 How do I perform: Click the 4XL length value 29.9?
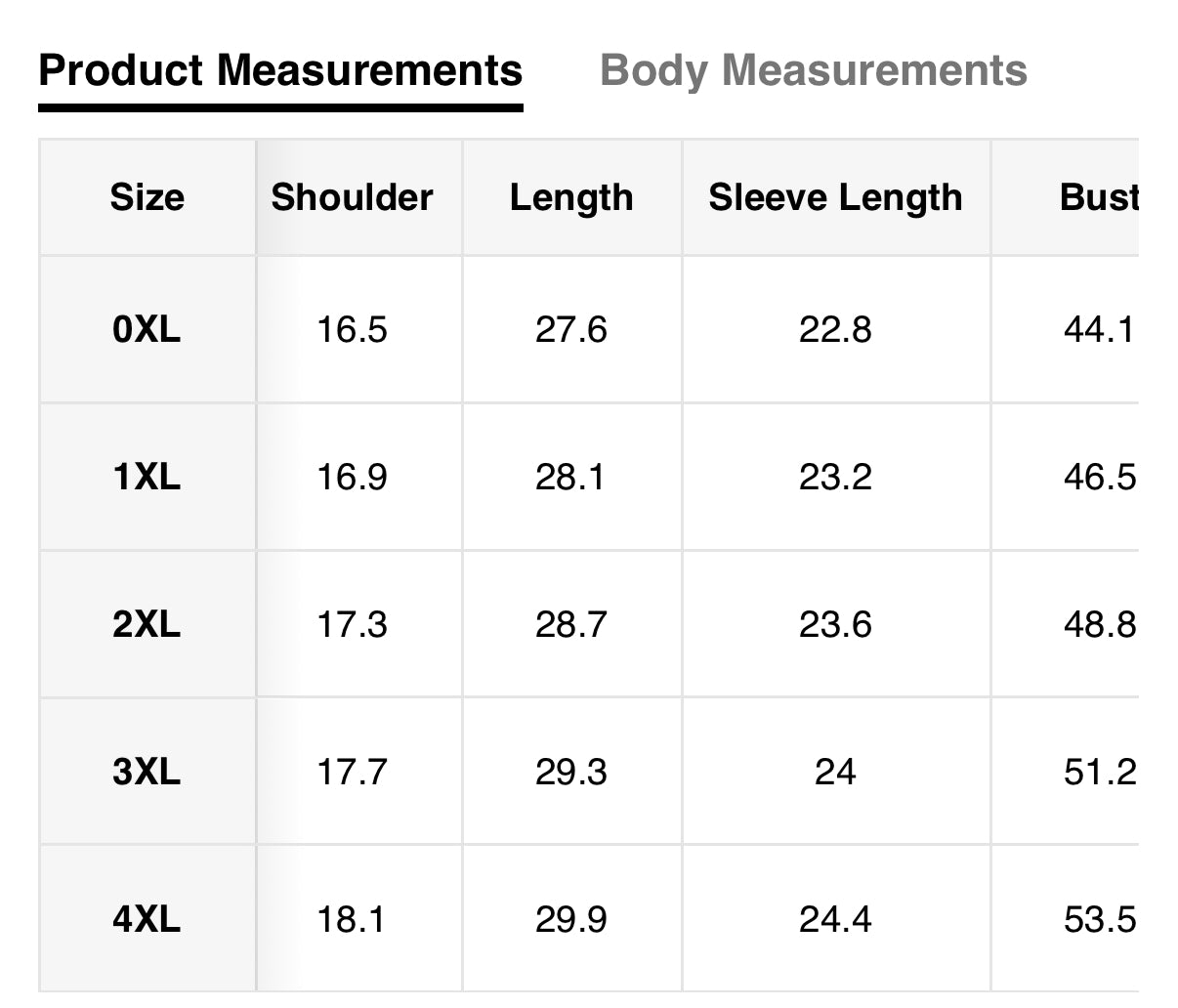[x=570, y=920]
